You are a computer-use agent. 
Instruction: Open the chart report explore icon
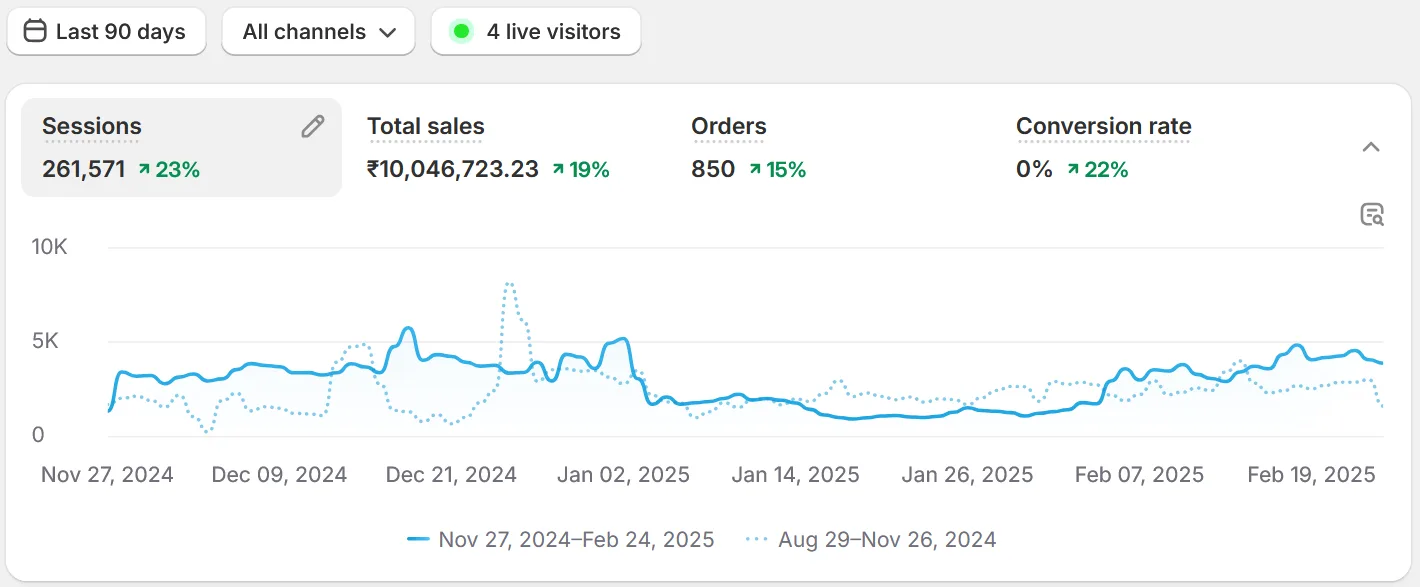coord(1372,214)
